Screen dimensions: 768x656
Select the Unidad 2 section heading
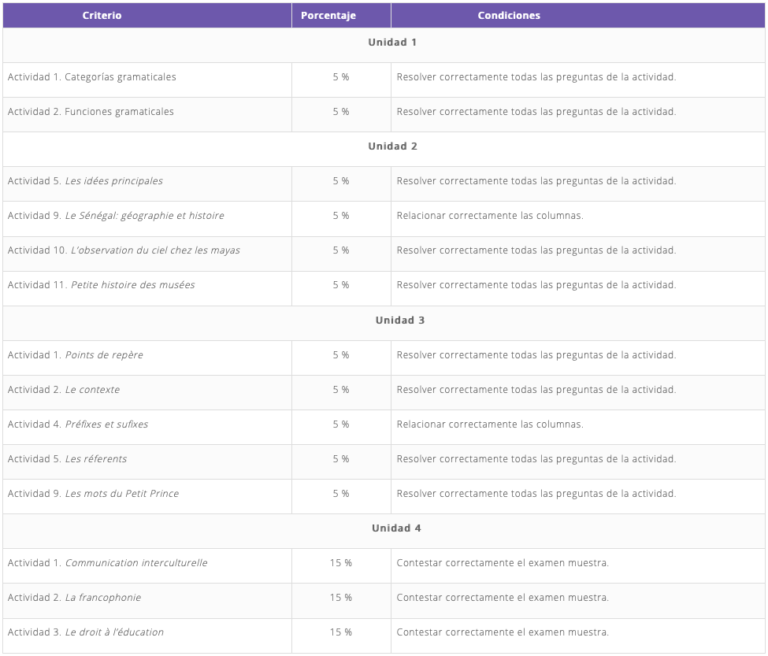[x=392, y=147]
